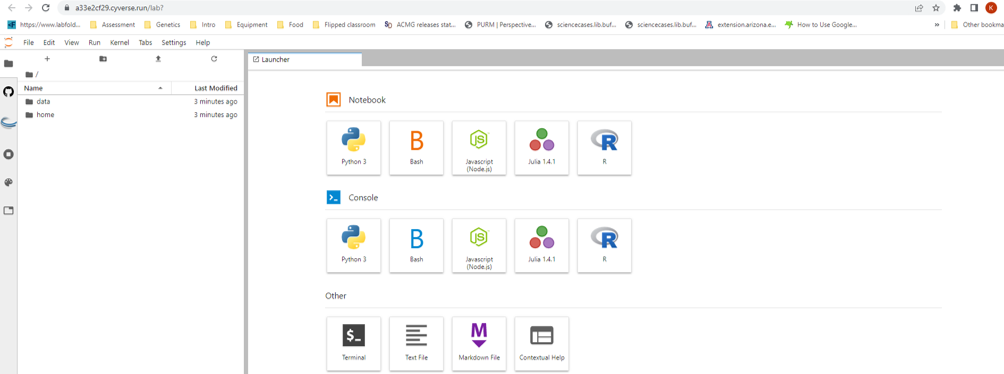The height and width of the screenshot is (374, 1004).
Task: Open How to Use Google bookmark
Action: [822, 25]
